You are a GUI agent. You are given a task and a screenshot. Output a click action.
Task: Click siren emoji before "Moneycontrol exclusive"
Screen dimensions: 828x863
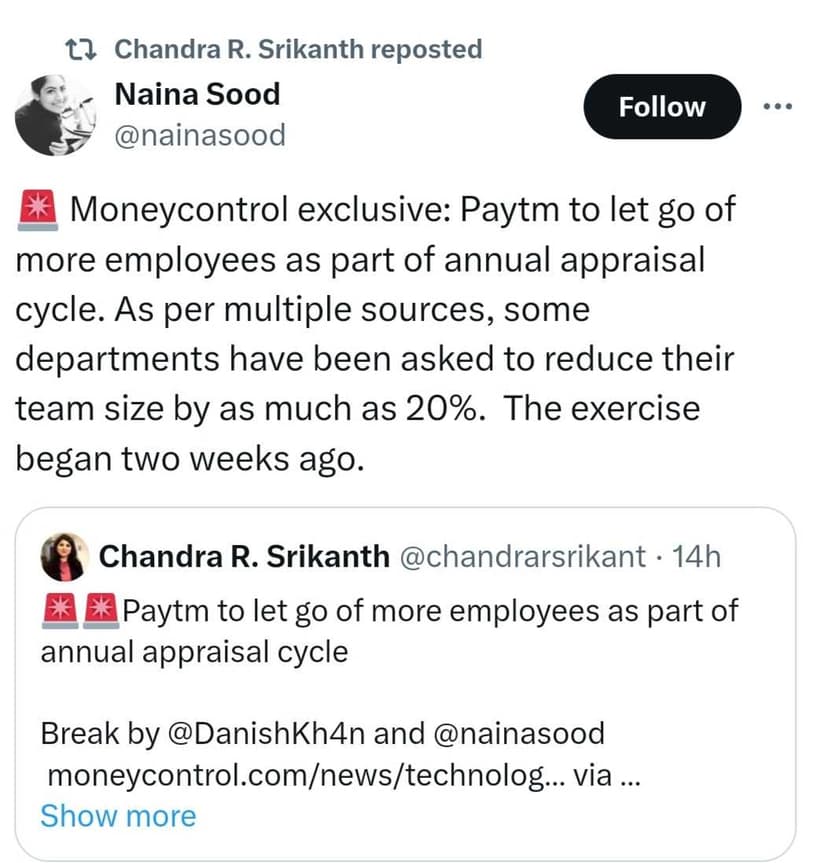[x=39, y=210]
